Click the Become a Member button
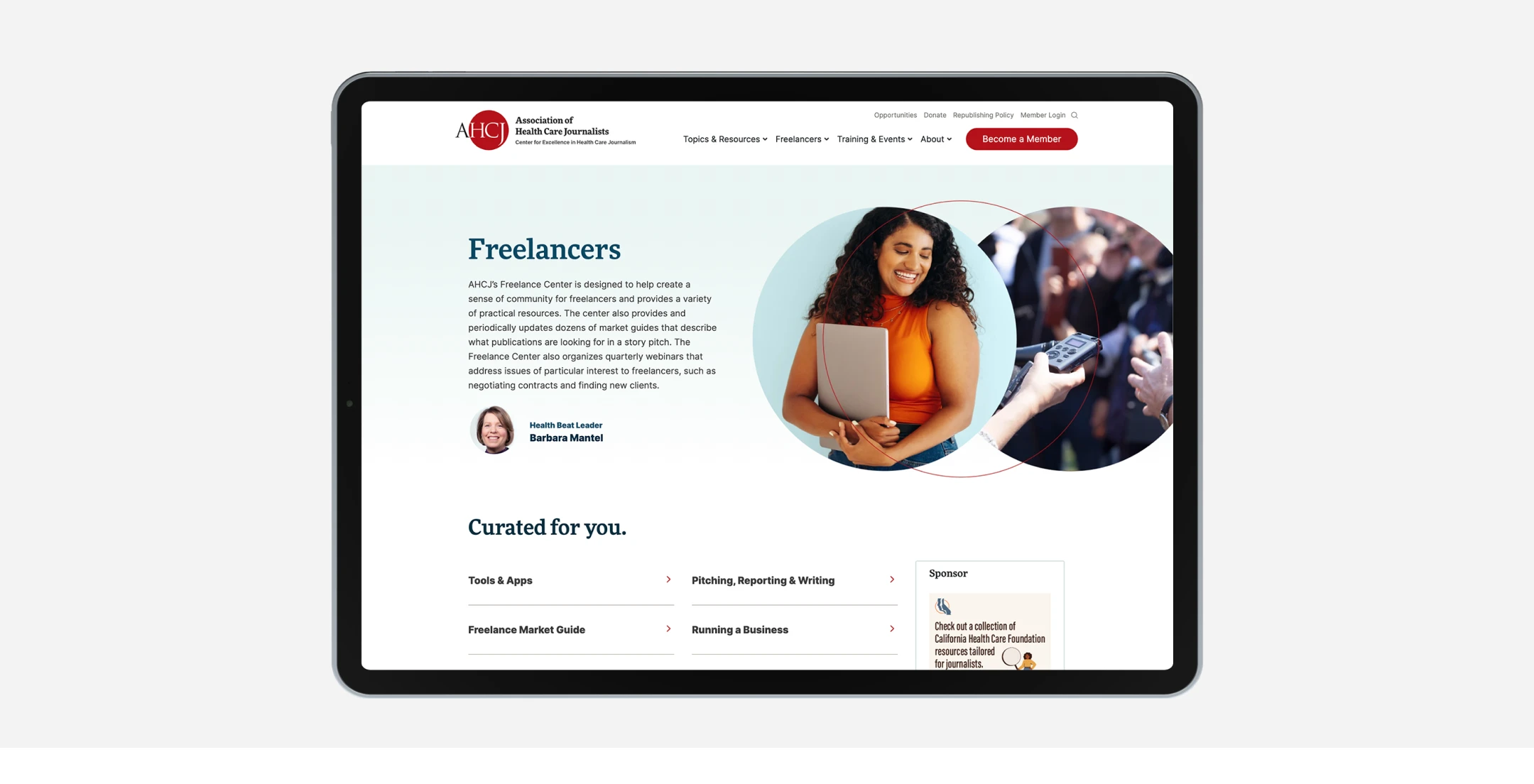Screen dimensions: 1534x784 [1021, 138]
